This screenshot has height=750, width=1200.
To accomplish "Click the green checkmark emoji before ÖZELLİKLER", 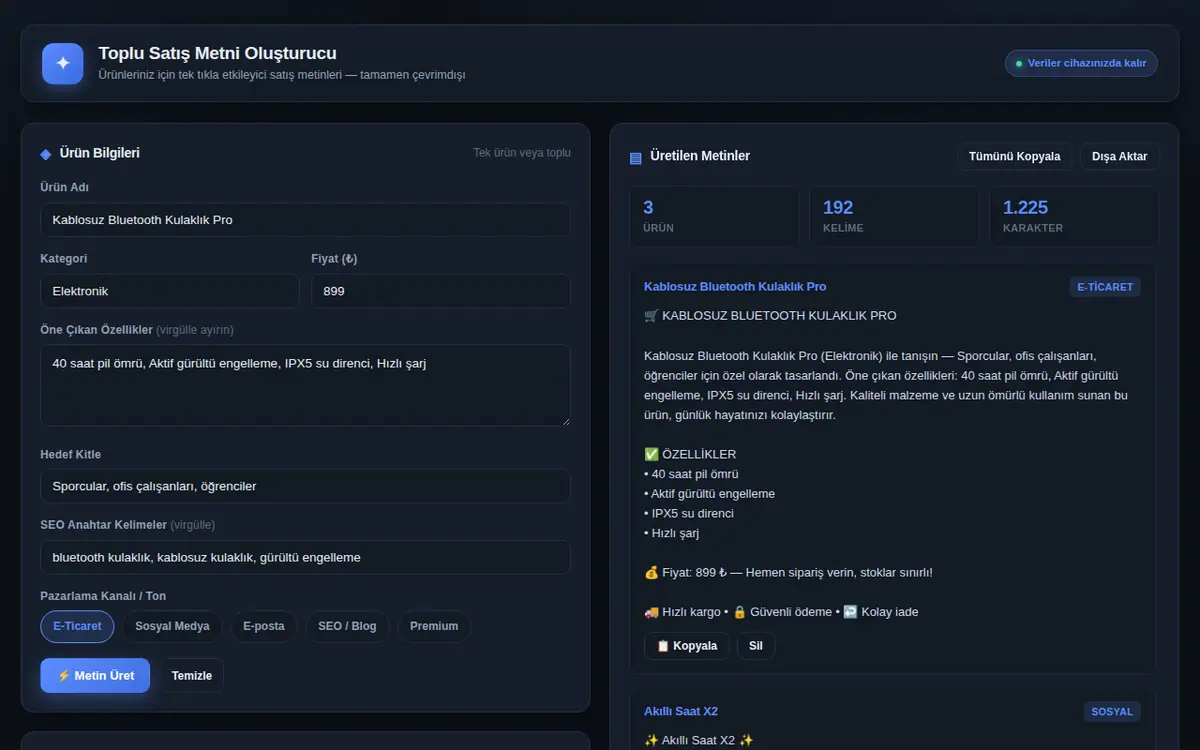I will pos(651,454).
